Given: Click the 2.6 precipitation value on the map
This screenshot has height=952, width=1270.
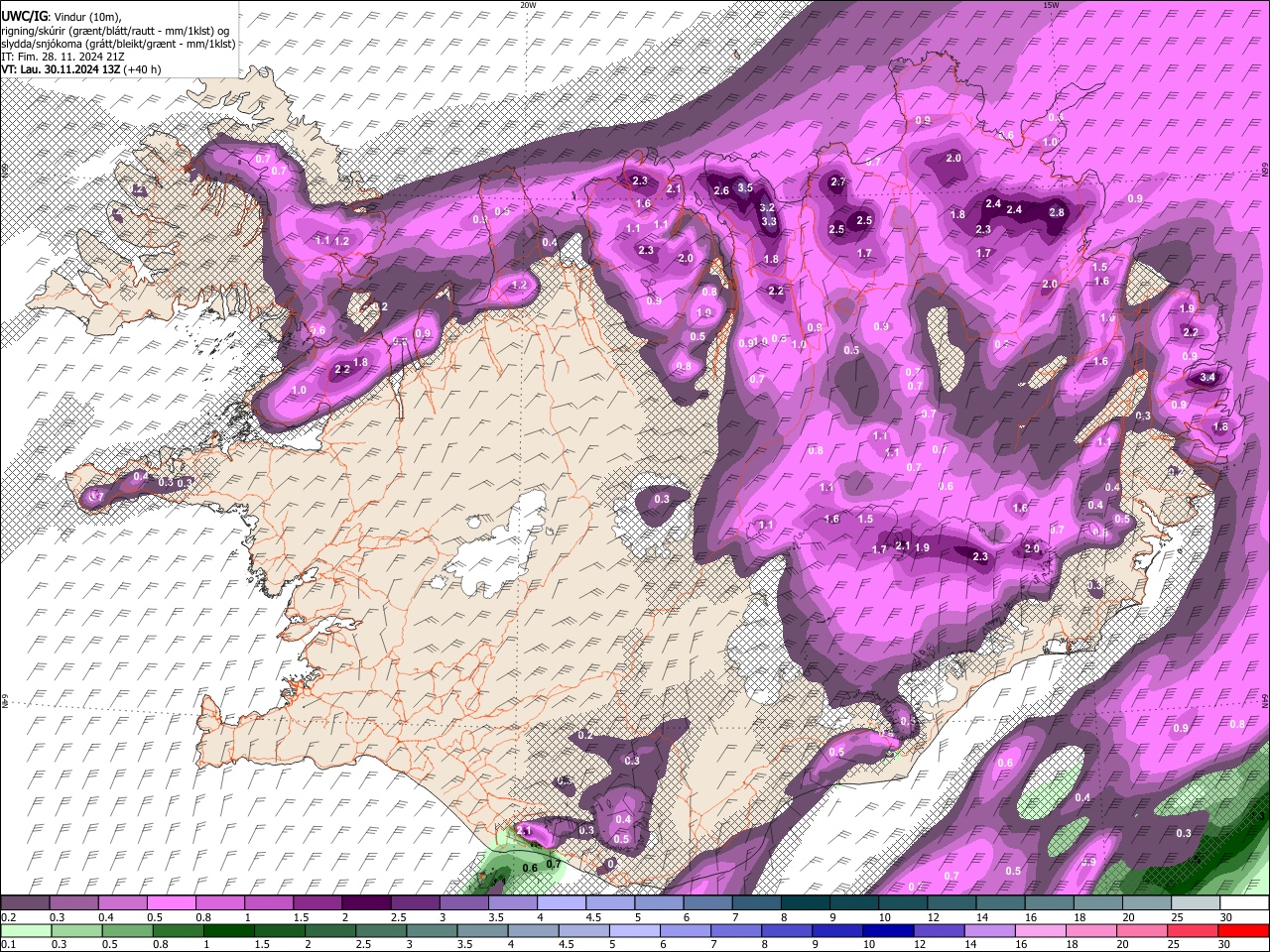Looking at the screenshot, I should [721, 190].
